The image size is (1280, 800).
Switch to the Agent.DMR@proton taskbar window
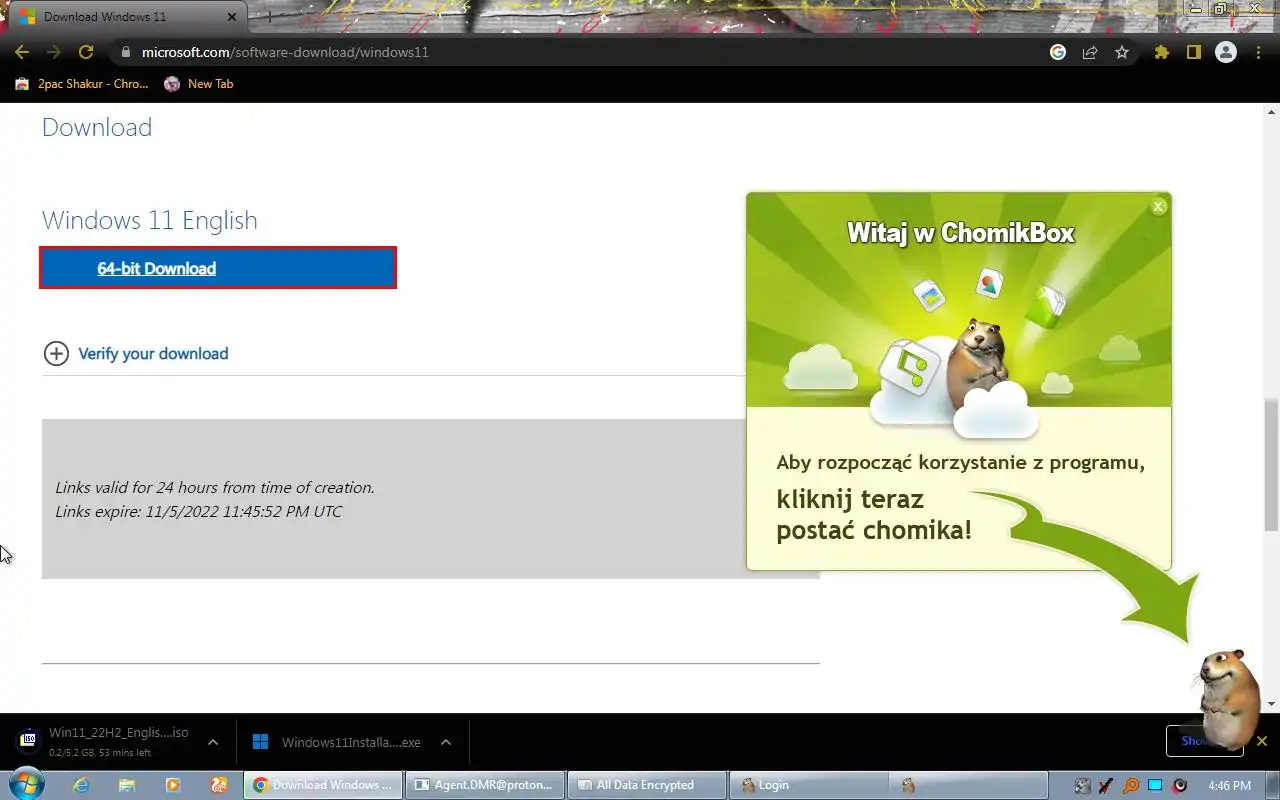pyautogui.click(x=484, y=785)
